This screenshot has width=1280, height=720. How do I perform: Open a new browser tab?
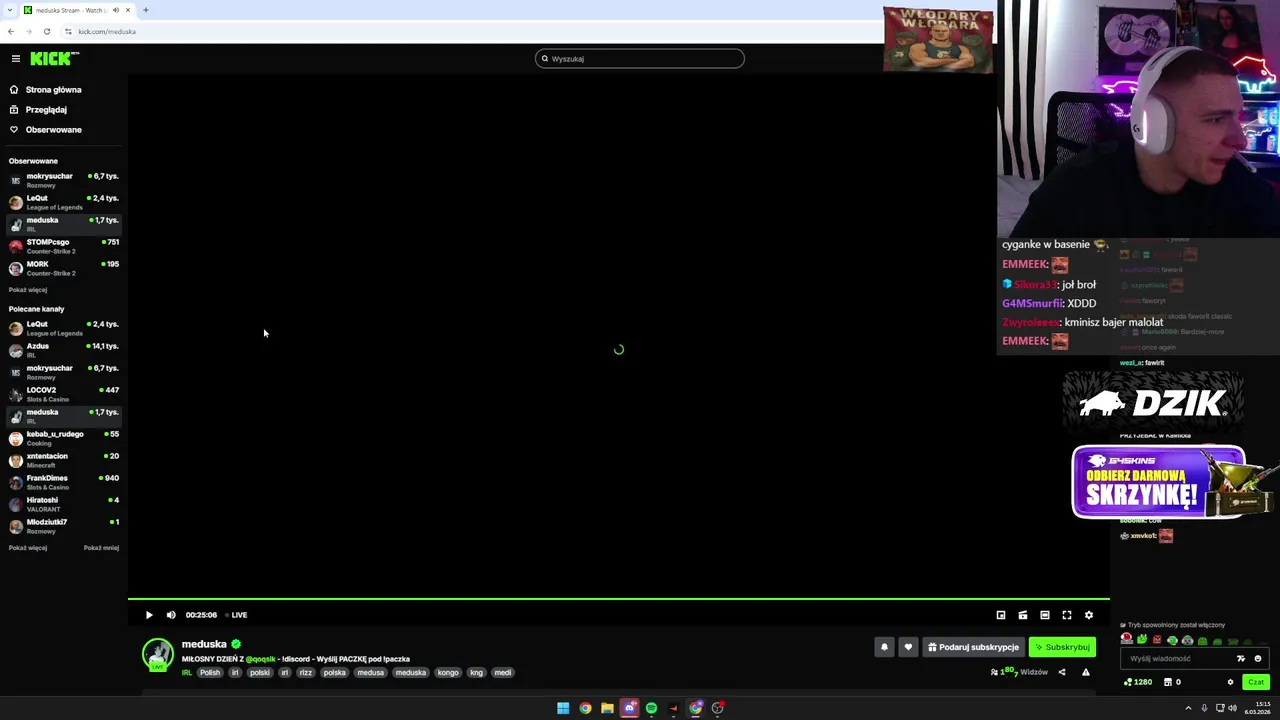point(145,10)
